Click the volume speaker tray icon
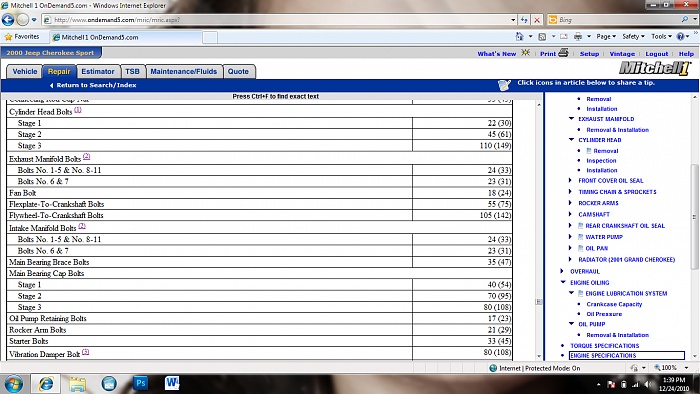The width and height of the screenshot is (700, 394). [x=648, y=384]
